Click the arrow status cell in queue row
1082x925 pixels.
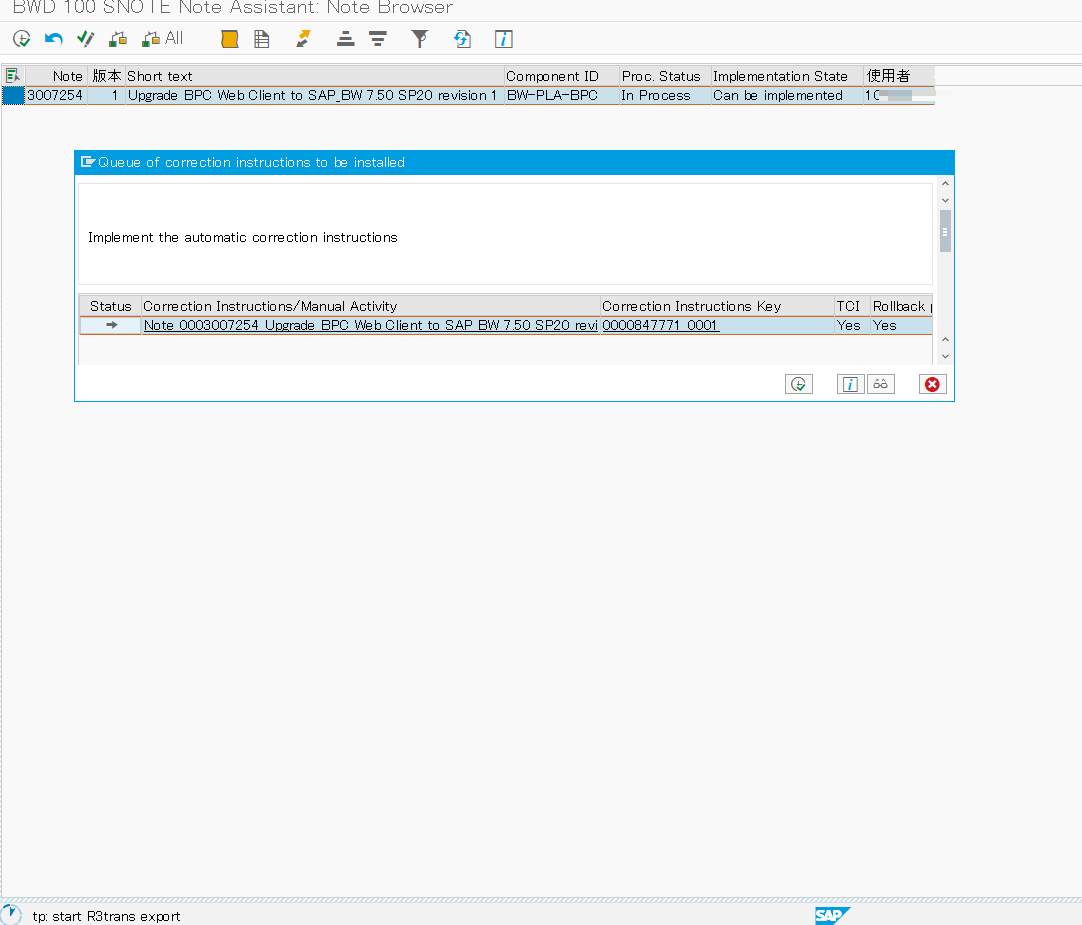[111, 325]
